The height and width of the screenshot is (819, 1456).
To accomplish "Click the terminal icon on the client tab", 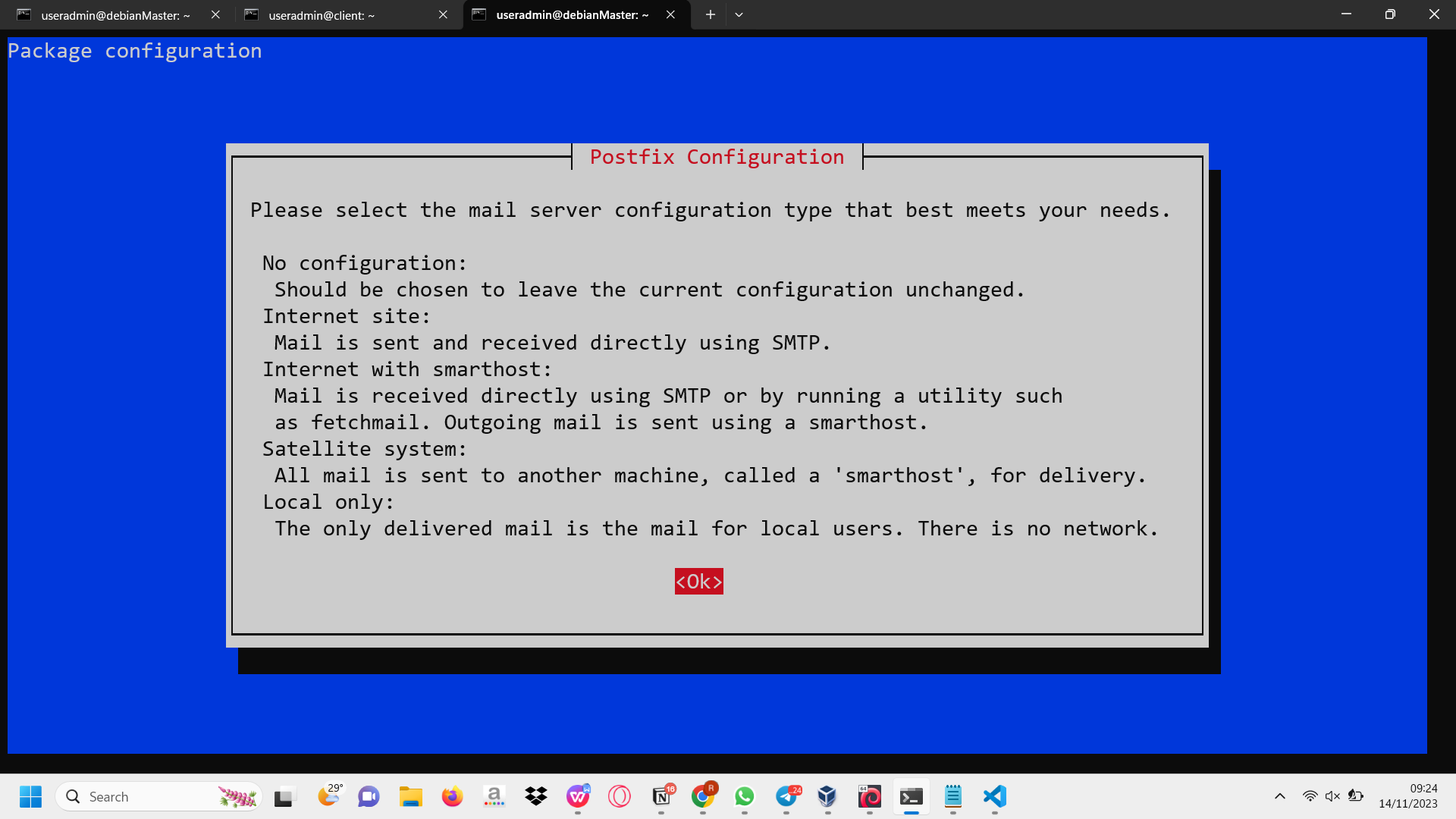I will pos(252,14).
